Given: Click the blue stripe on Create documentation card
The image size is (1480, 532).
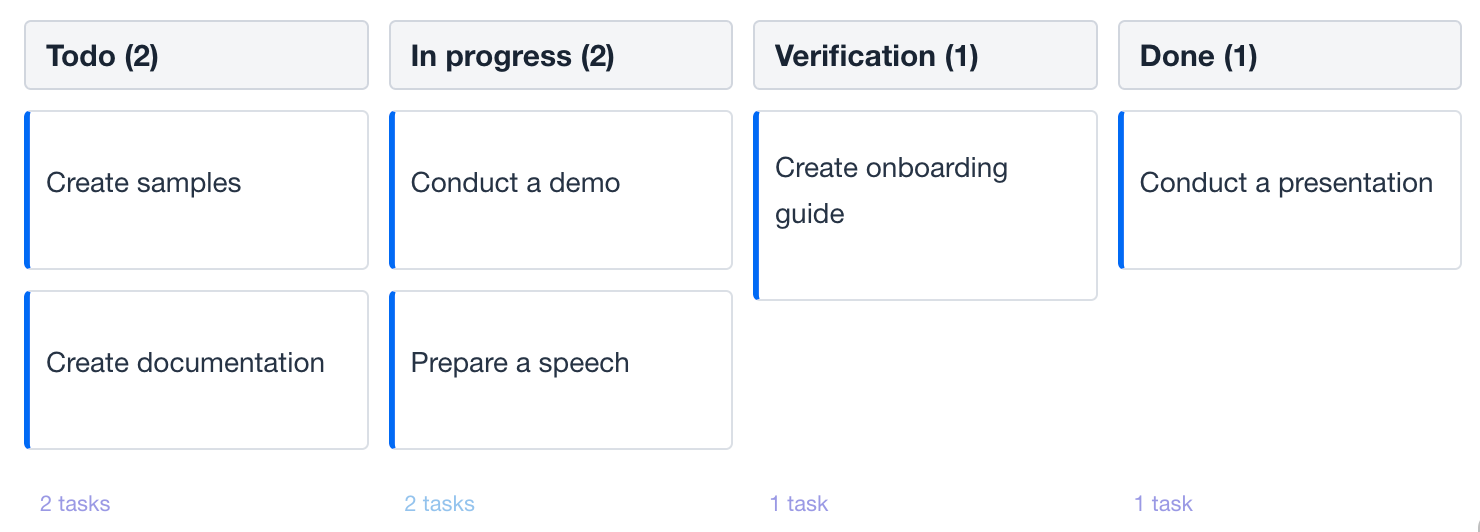Looking at the screenshot, I should click(x=27, y=370).
